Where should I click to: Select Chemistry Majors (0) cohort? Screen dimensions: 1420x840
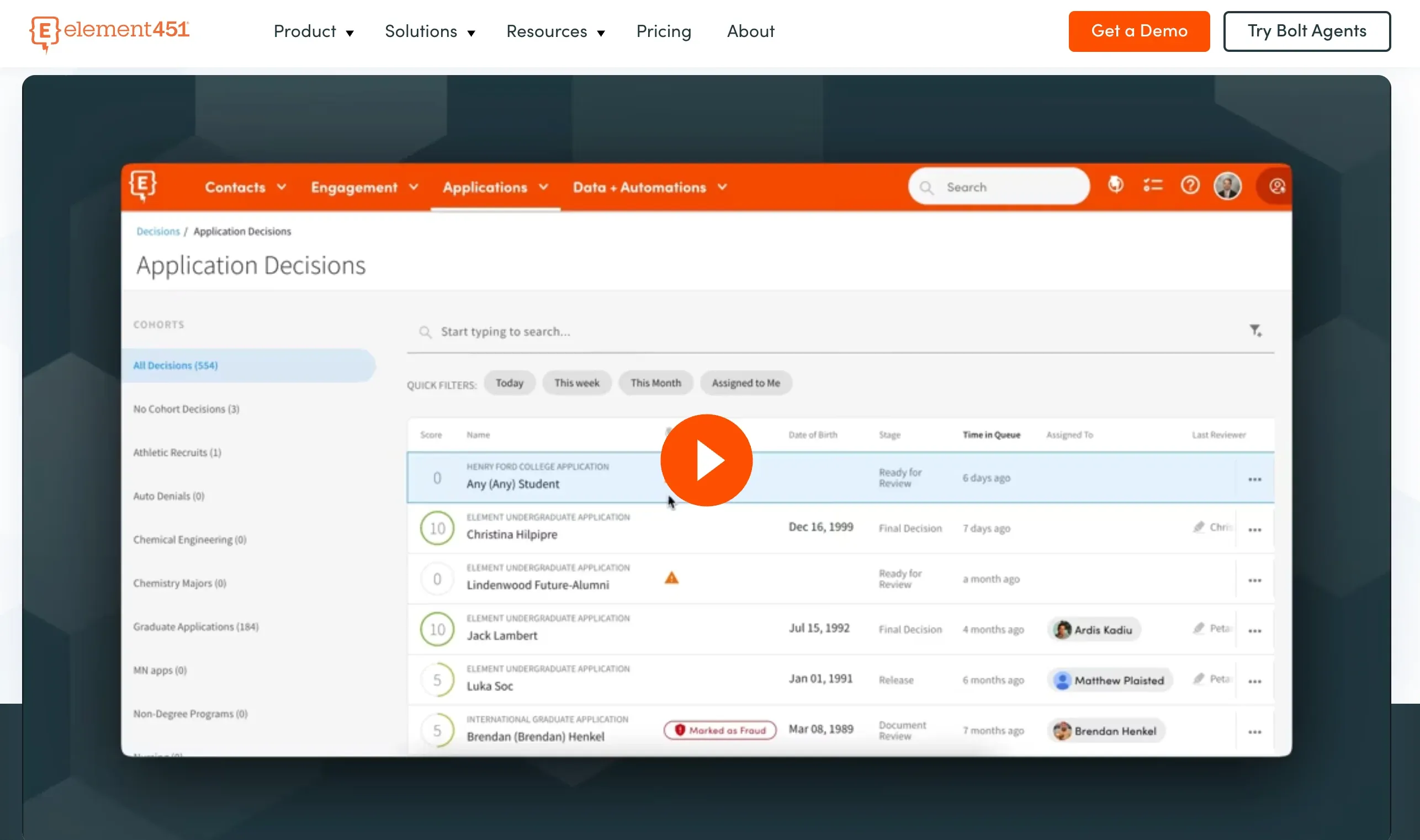pos(179,583)
